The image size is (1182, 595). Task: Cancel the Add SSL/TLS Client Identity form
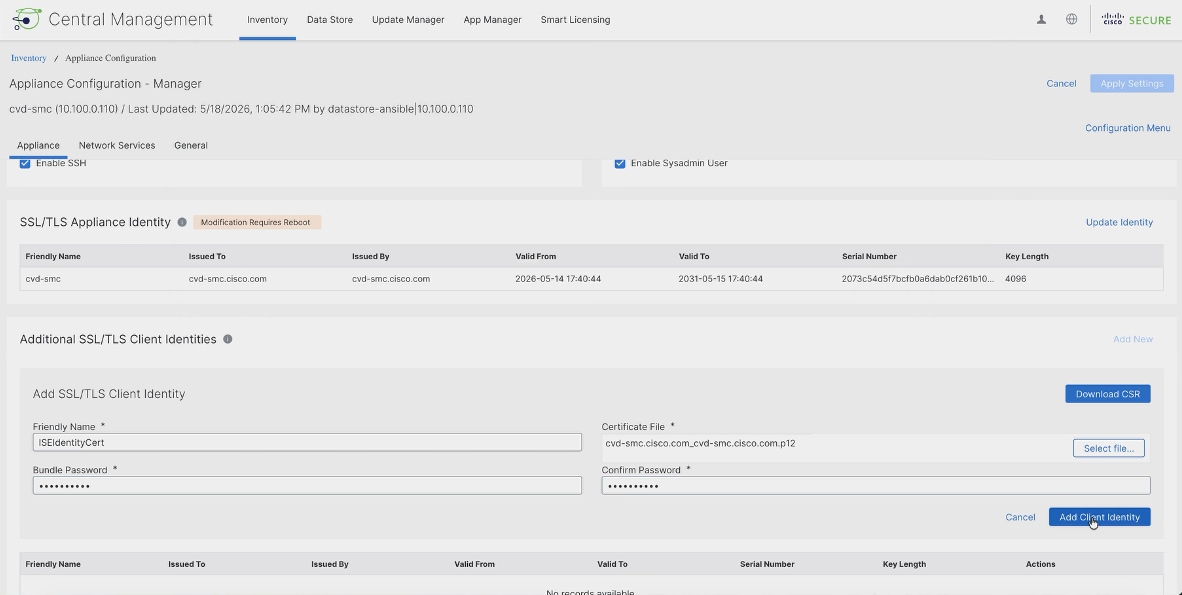coord(1020,517)
